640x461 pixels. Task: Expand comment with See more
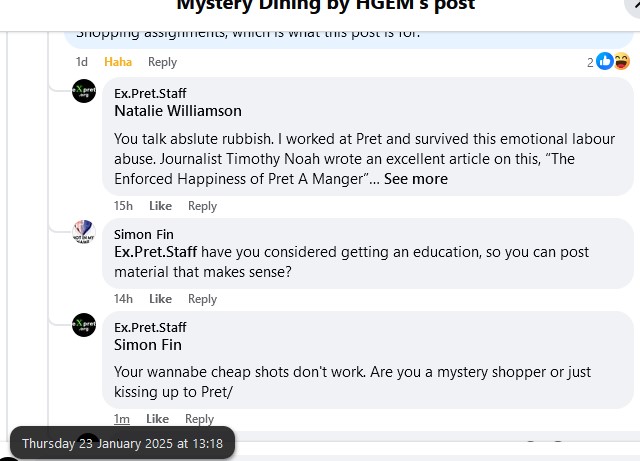[415, 179]
